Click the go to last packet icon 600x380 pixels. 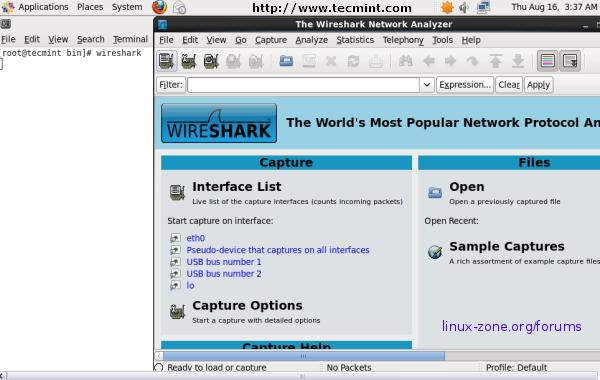click(x=518, y=61)
